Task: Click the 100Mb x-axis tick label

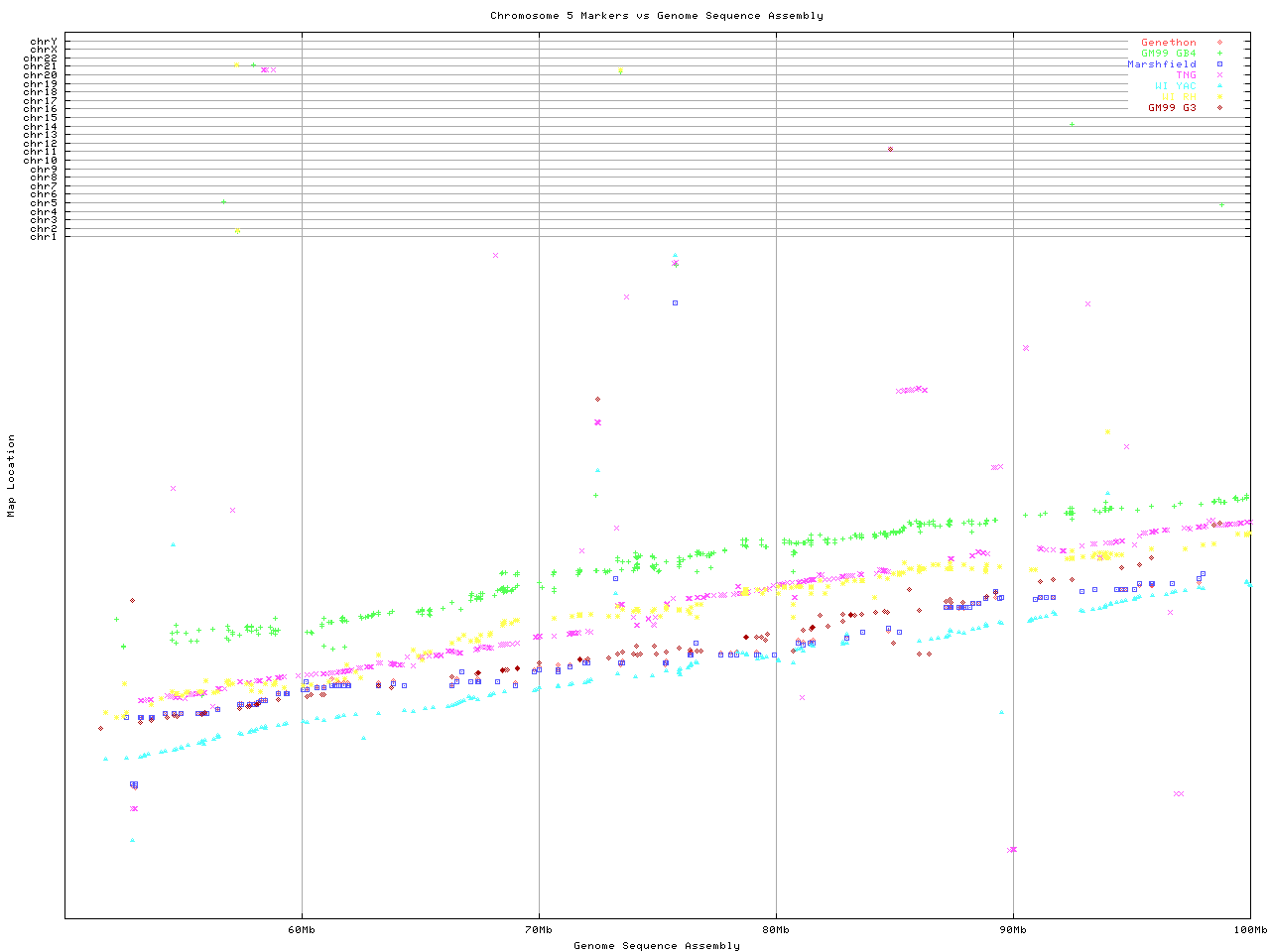Action: [1249, 930]
